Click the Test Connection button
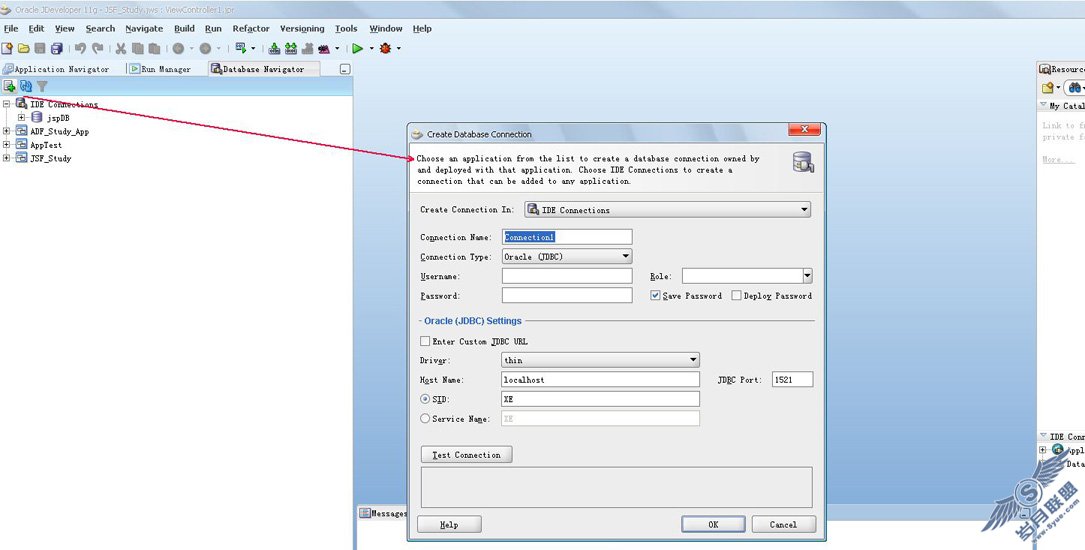This screenshot has width=1085, height=550. pyautogui.click(x=466, y=455)
